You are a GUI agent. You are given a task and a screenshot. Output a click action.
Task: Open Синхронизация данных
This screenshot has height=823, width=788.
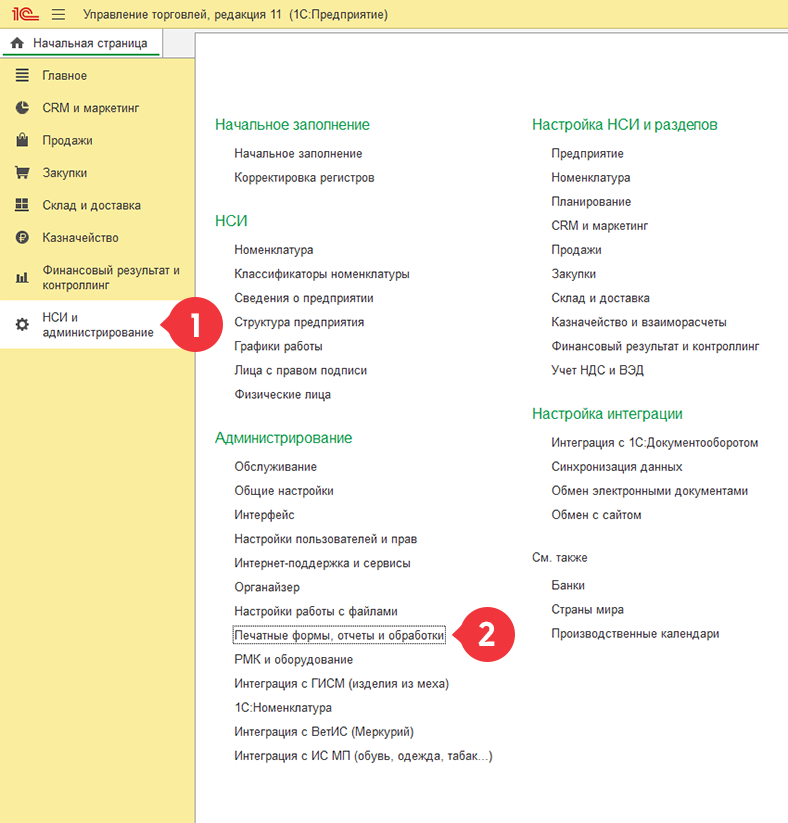tap(617, 467)
